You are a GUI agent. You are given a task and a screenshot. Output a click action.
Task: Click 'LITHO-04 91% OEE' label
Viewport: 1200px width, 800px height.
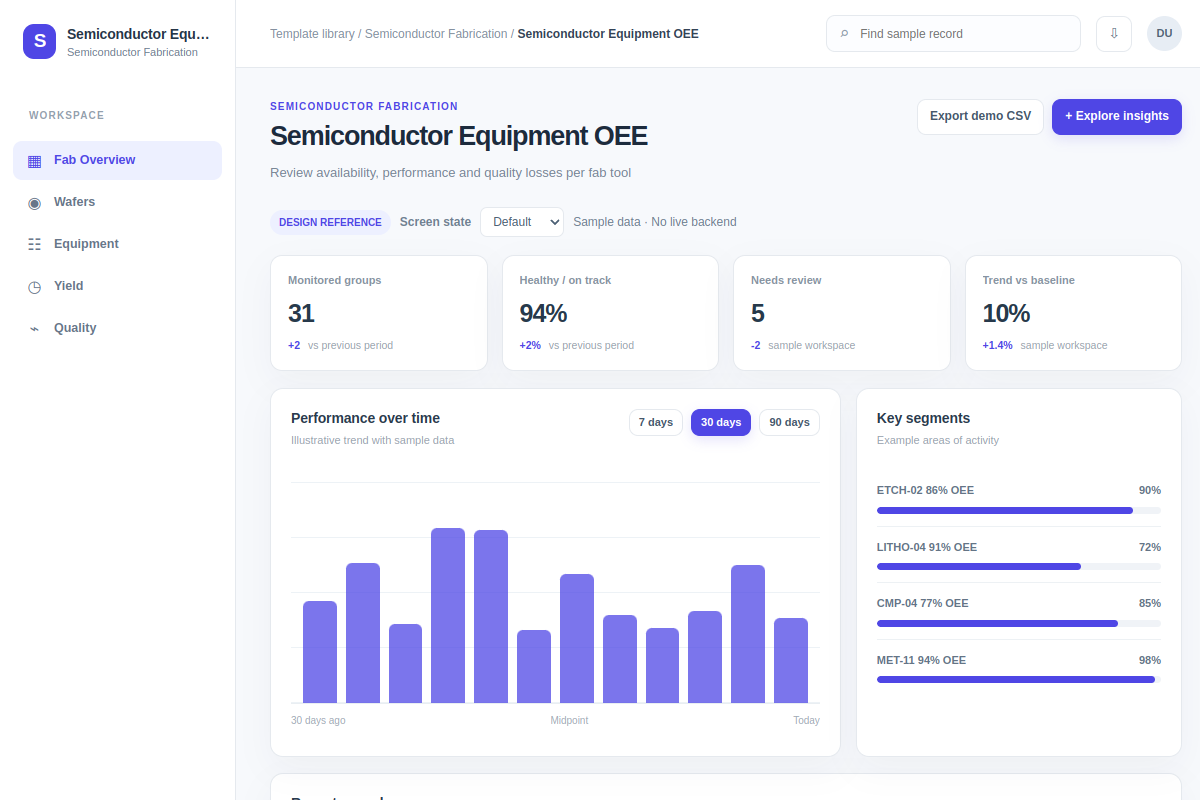(927, 547)
